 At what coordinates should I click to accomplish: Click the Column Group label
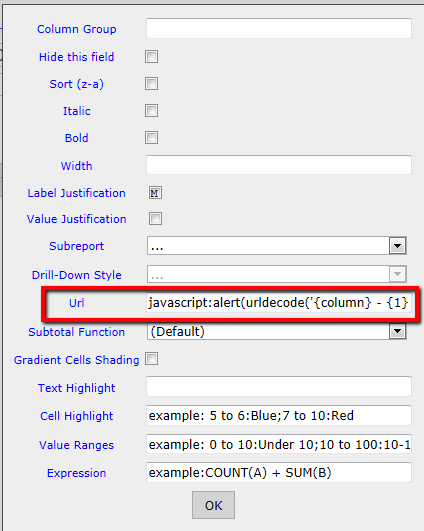click(x=77, y=29)
